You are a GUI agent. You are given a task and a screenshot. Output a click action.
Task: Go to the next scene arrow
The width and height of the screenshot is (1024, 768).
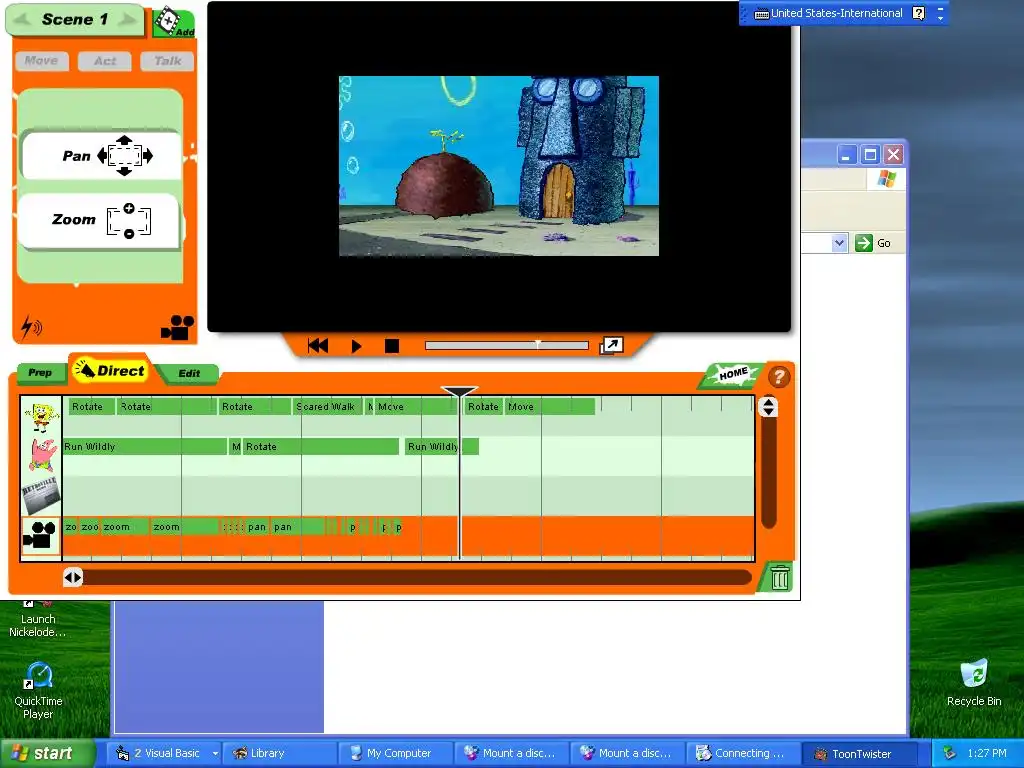click(x=128, y=20)
